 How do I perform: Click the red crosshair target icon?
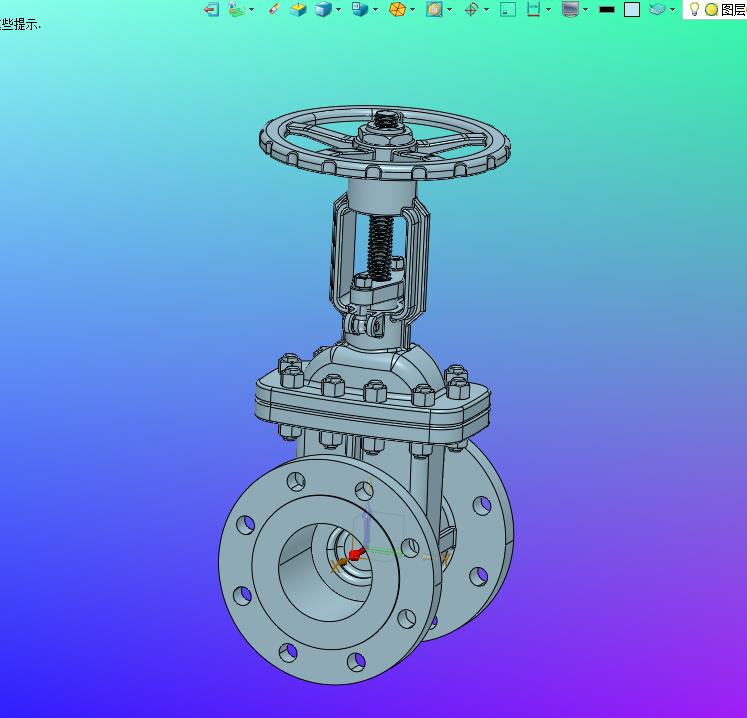coord(471,9)
